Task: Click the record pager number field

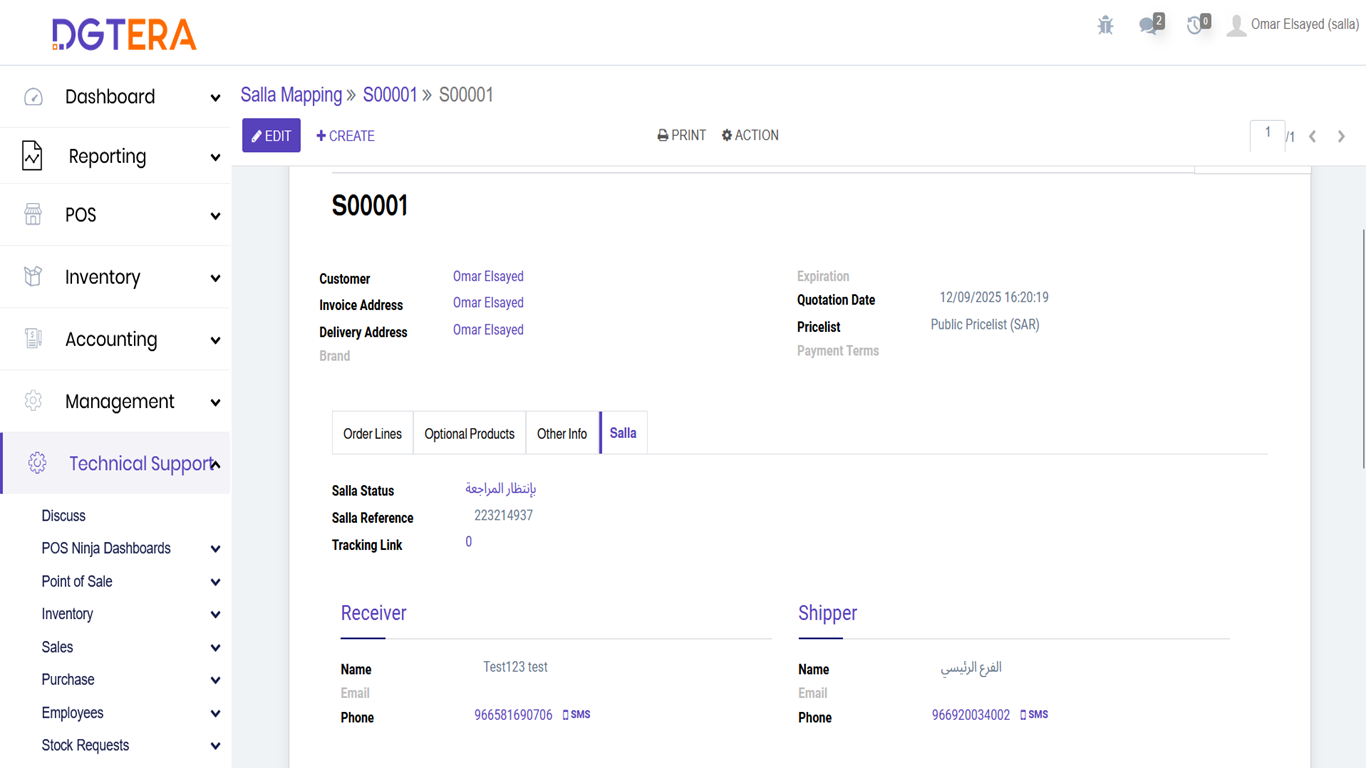Action: point(1267,135)
